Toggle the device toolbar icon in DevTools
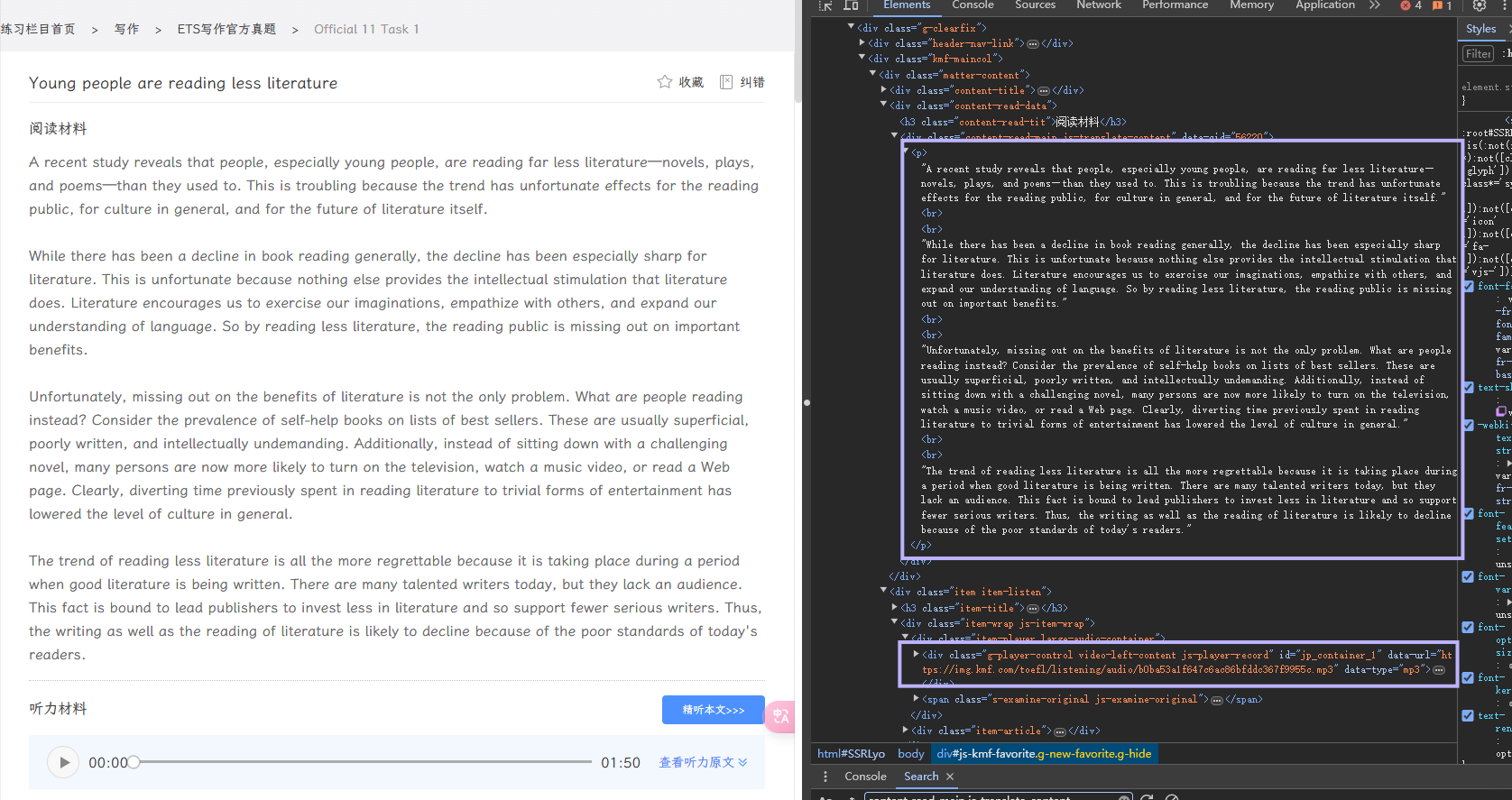The width and height of the screenshot is (1512, 800). [851, 5]
